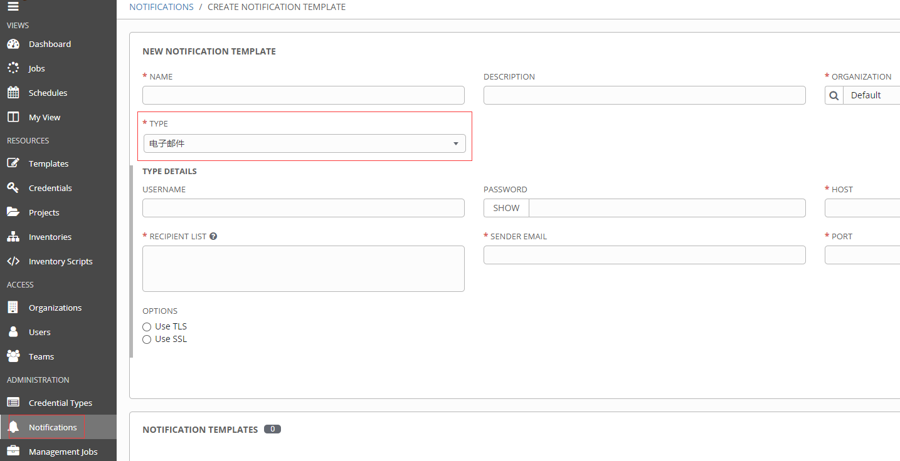Focus the Host input field

pyautogui.click(x=862, y=208)
